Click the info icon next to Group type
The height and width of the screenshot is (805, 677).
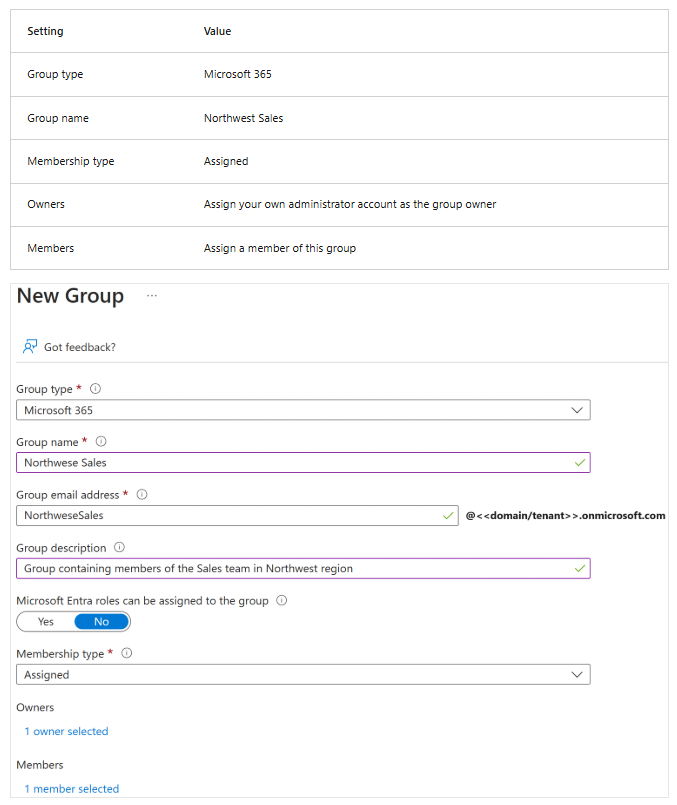tap(96, 389)
